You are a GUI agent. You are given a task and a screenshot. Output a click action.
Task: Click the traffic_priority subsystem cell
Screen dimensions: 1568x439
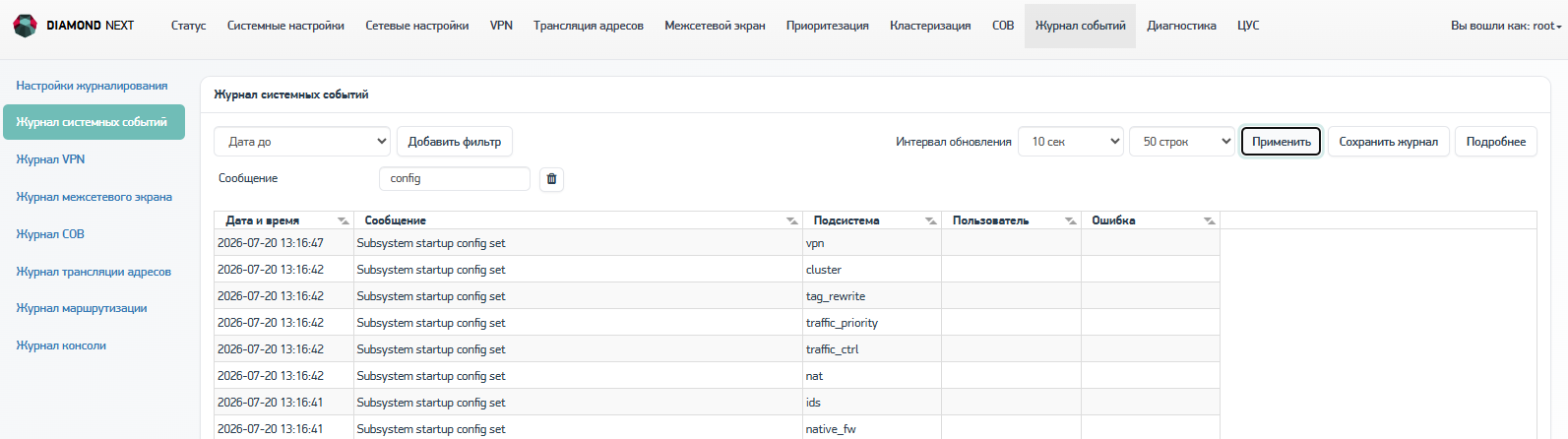pos(872,323)
